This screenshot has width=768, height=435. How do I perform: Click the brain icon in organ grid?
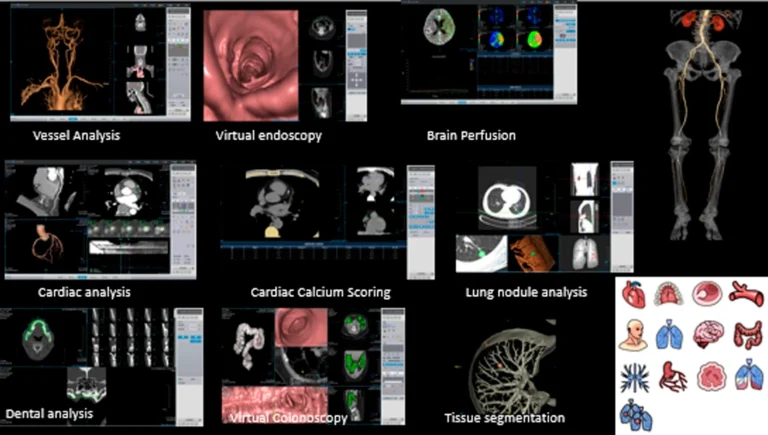point(706,335)
